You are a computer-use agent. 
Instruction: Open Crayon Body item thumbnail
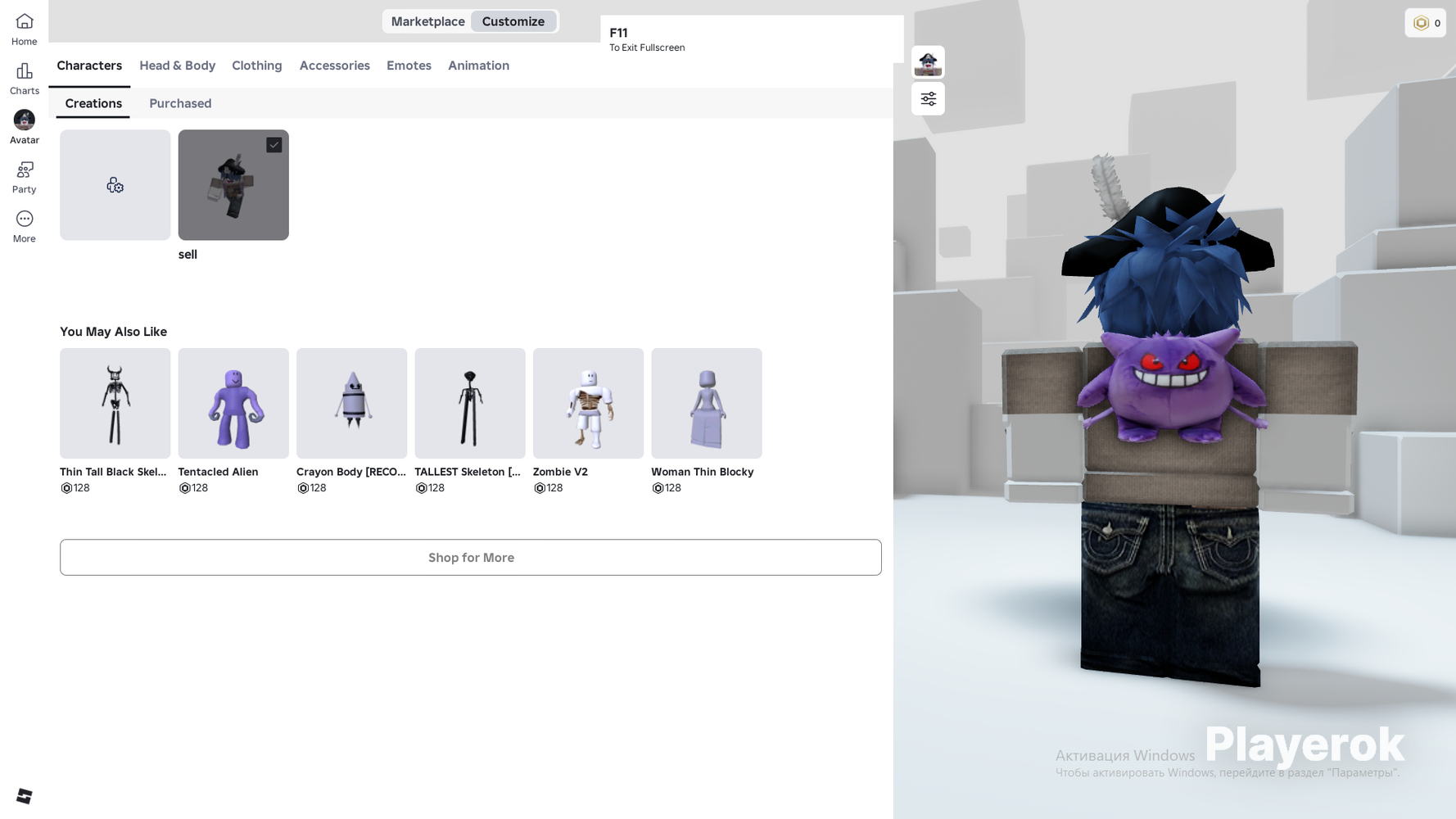pos(352,404)
